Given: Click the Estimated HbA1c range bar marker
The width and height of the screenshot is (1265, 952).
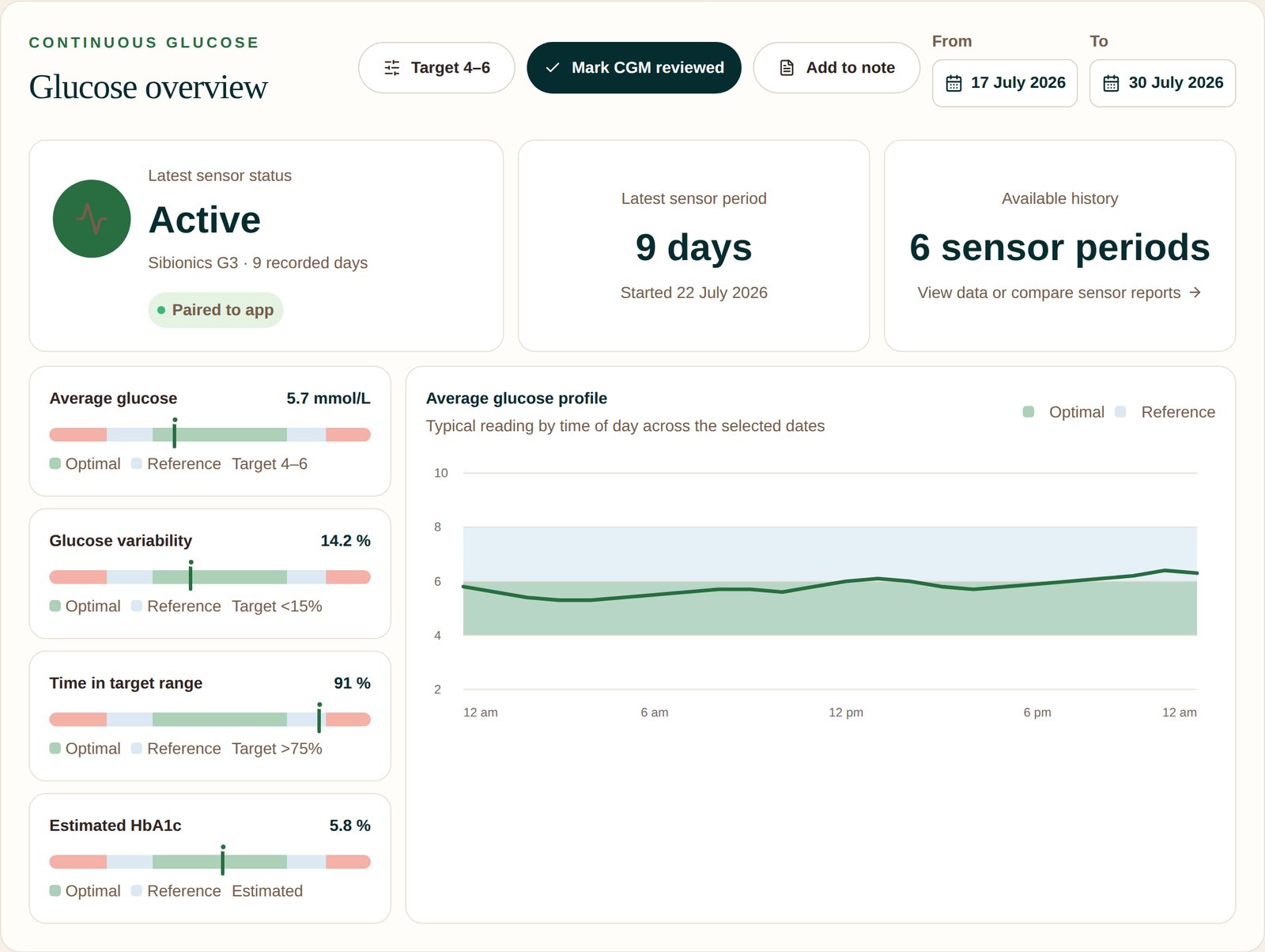Looking at the screenshot, I should [x=223, y=859].
